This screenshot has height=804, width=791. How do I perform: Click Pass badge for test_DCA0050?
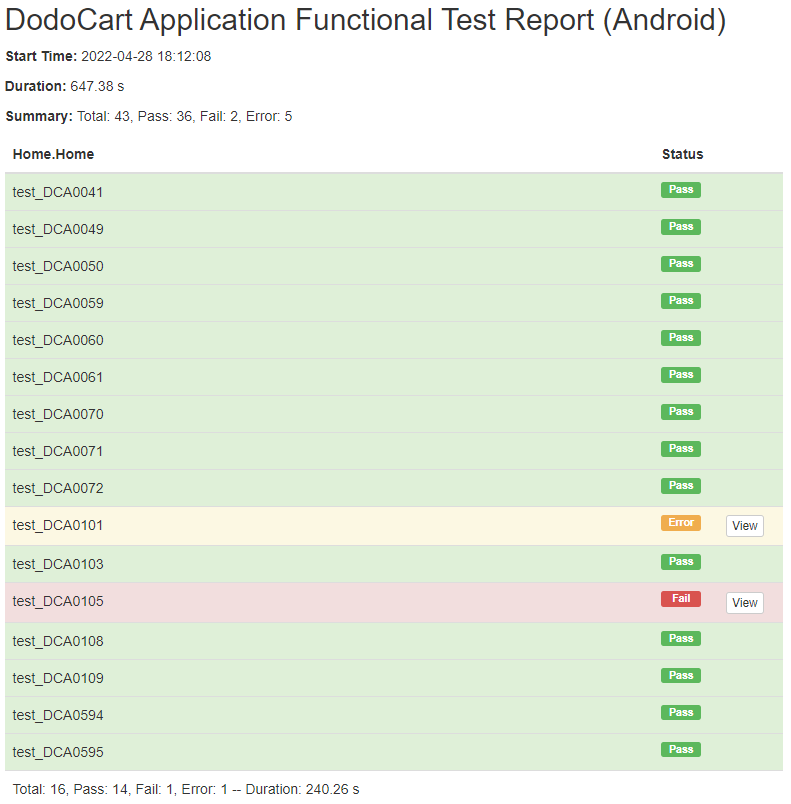pyautogui.click(x=680, y=264)
